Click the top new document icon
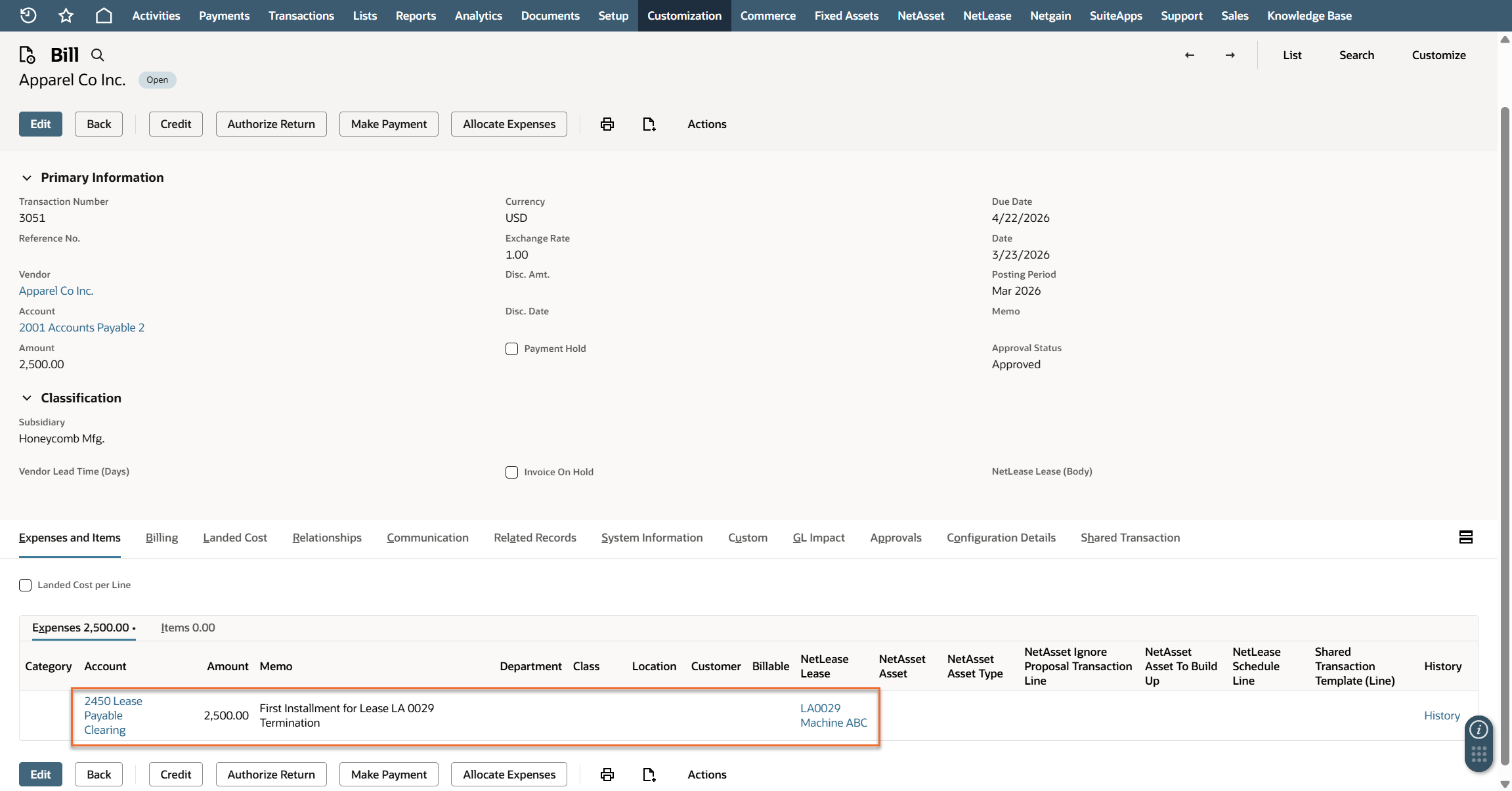Screen dimensions: 1512x791 click(649, 124)
